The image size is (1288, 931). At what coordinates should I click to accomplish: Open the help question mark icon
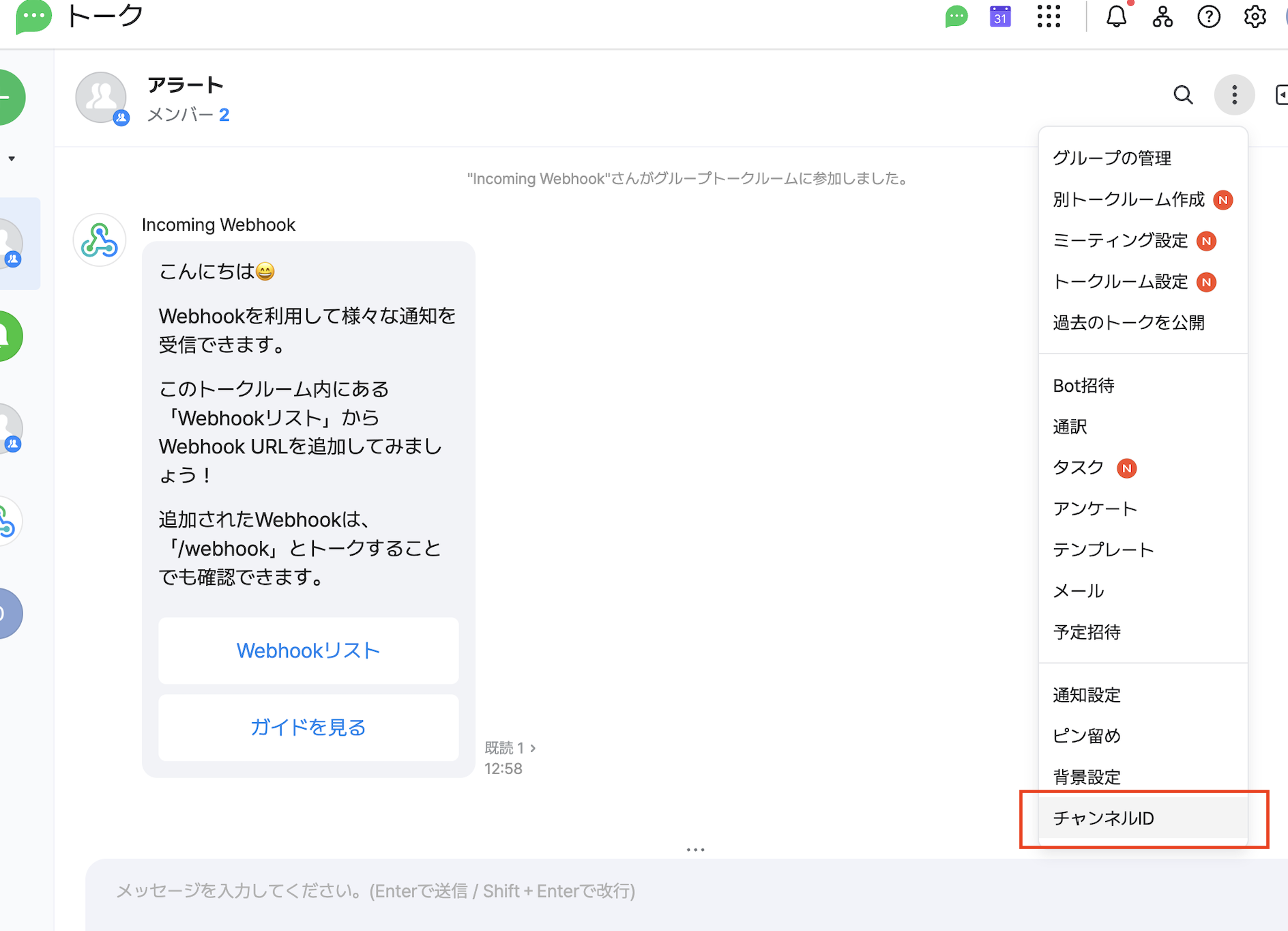1209,16
